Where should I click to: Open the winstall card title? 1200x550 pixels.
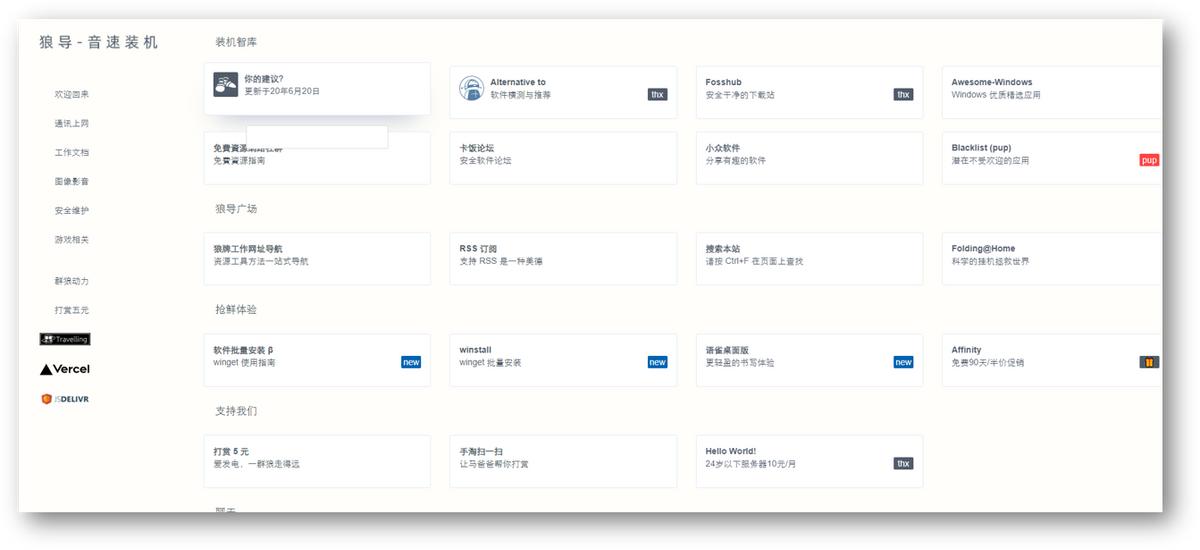tap(475, 350)
